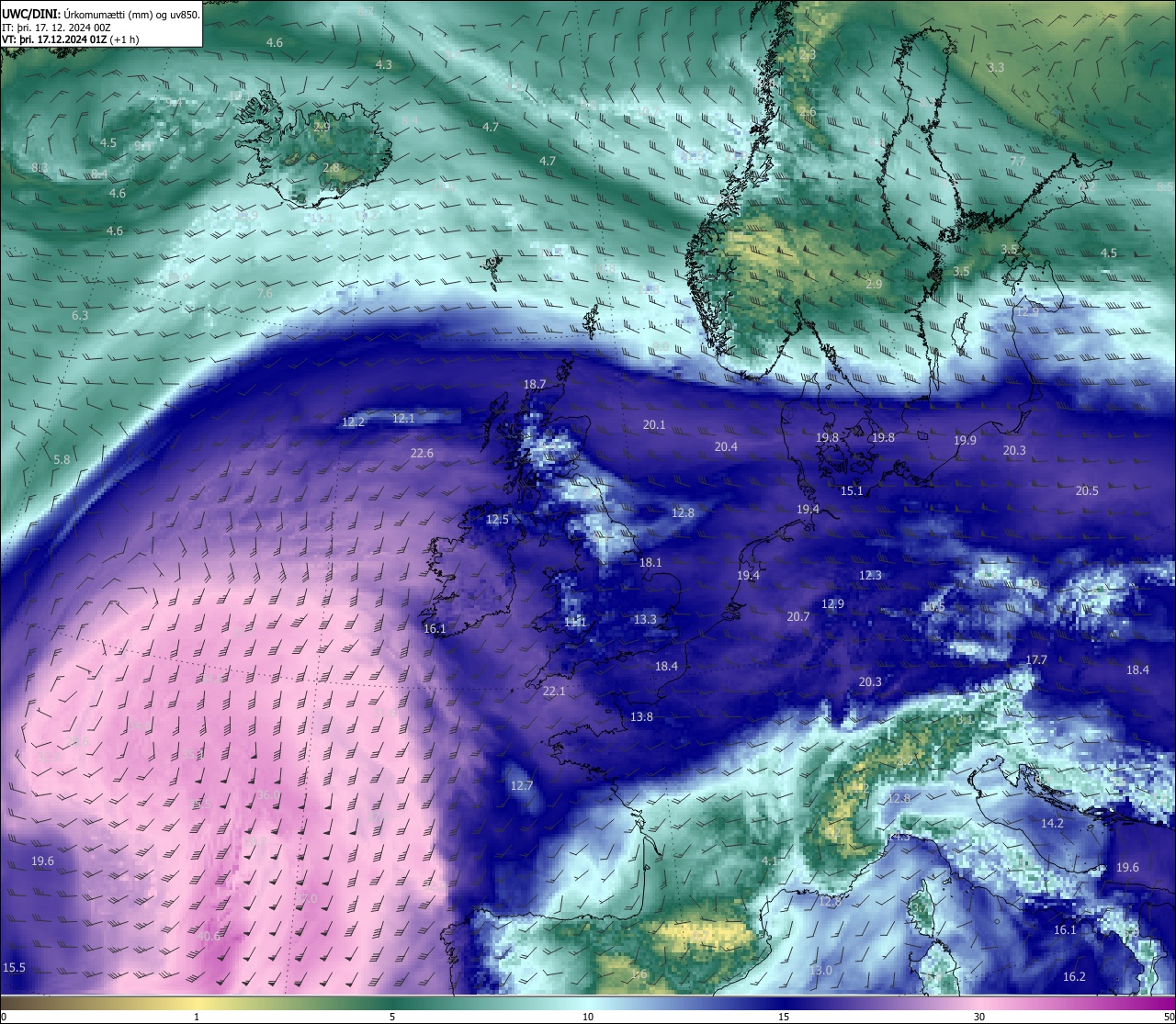Select the VT valid time line 01Z
Screen dimensions: 1176x1024
(x=70, y=40)
